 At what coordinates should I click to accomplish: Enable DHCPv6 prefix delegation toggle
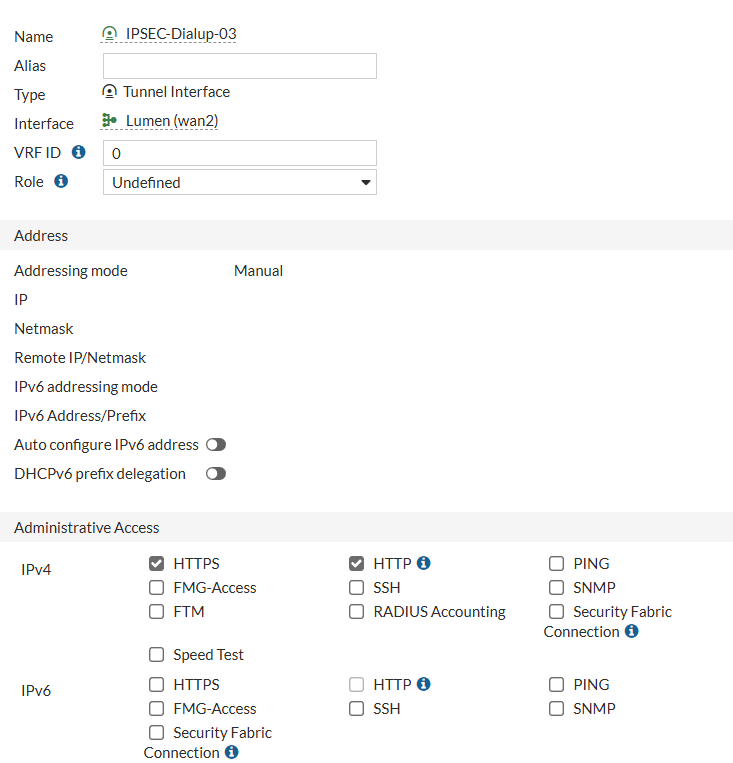[x=215, y=474]
